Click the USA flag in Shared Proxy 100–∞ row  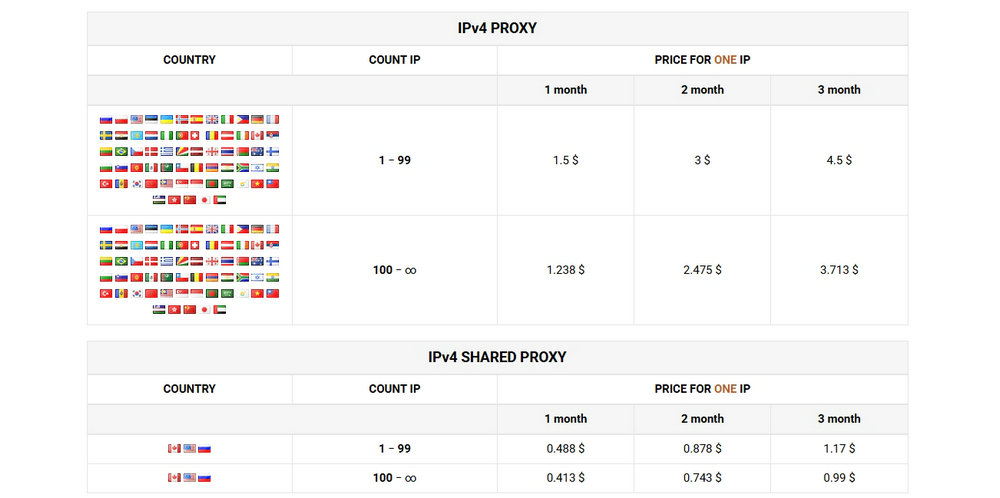click(189, 478)
